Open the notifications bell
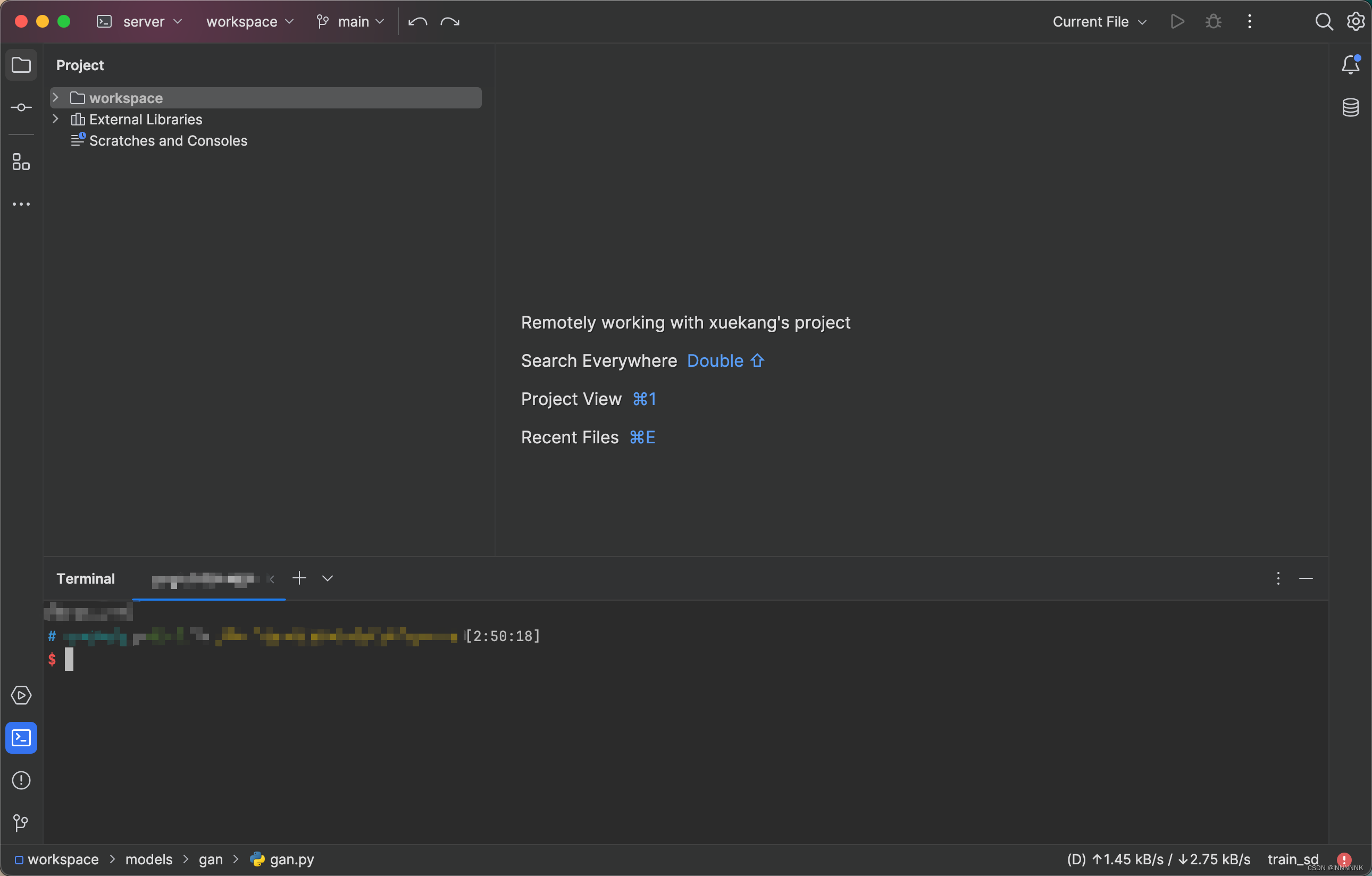Screen dimensions: 1372x876 pos(1350,64)
